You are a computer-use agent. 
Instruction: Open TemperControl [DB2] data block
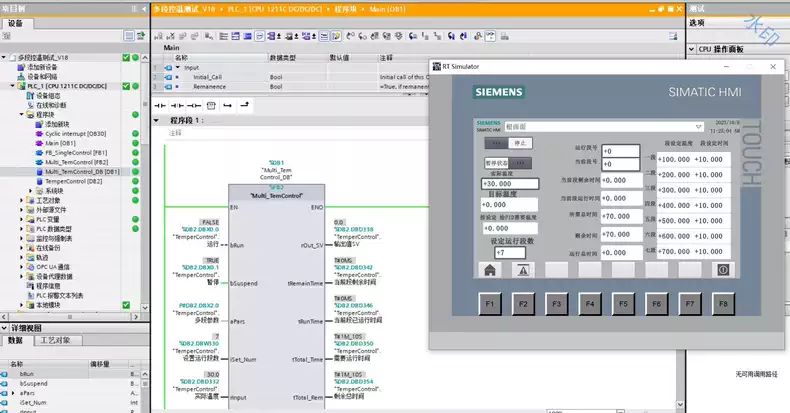point(74,181)
